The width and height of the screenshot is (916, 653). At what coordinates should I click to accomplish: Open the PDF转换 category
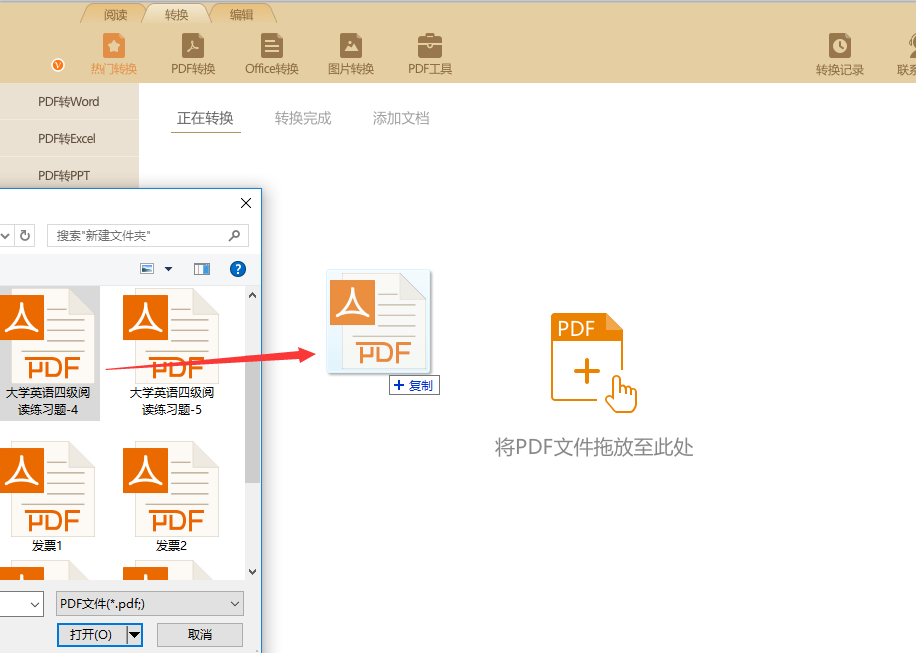click(193, 54)
